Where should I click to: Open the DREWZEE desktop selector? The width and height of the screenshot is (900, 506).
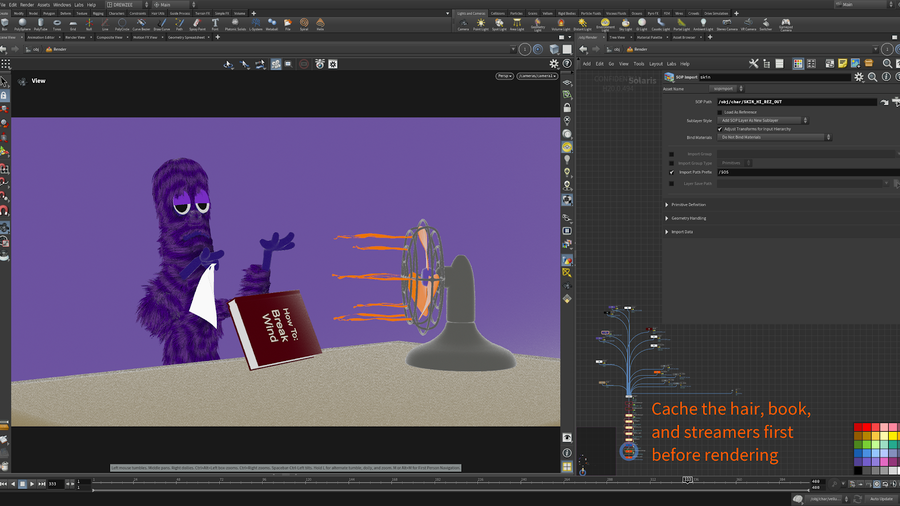point(127,5)
